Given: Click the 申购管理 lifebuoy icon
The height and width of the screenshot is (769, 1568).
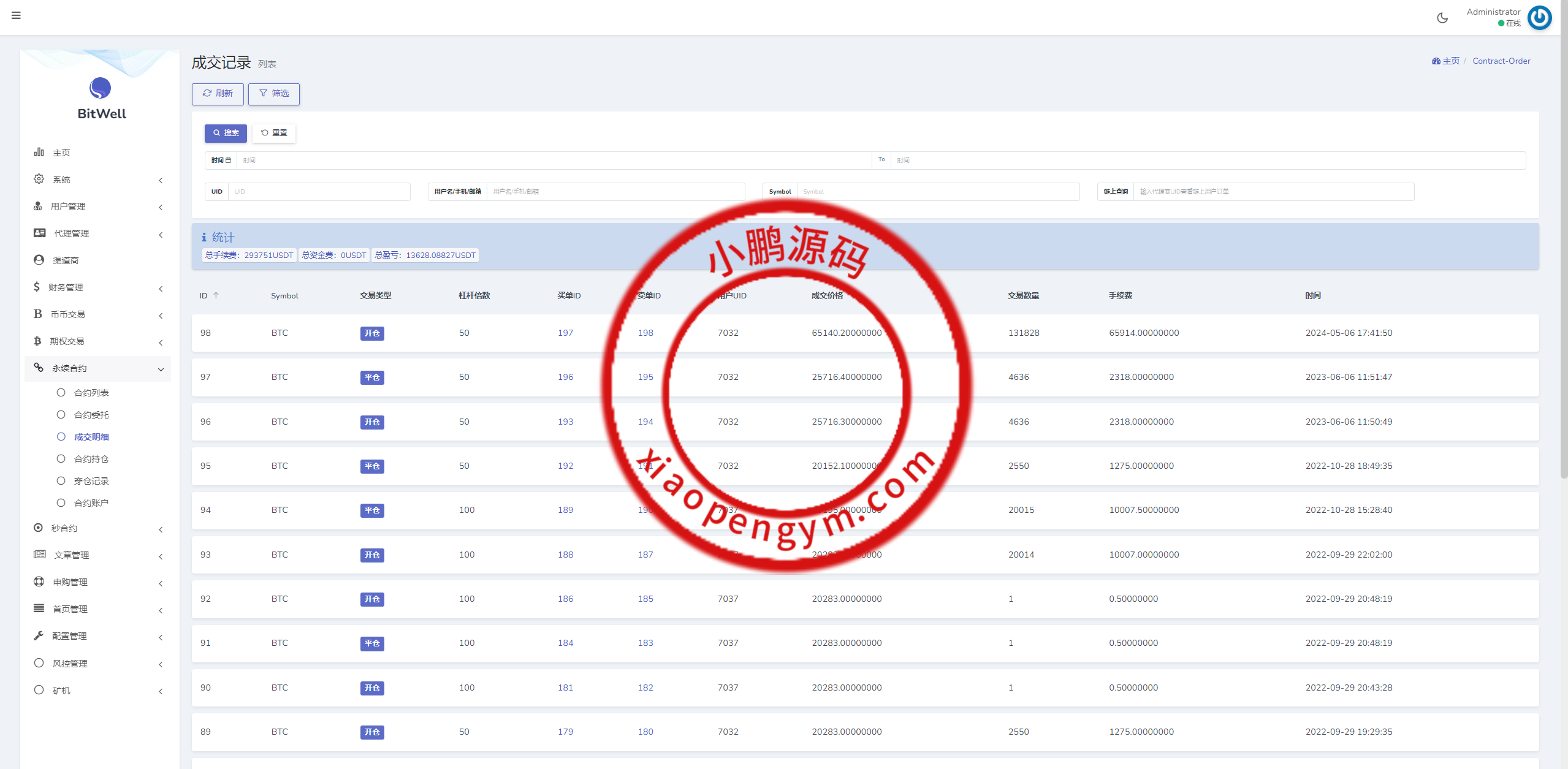Looking at the screenshot, I should 39,581.
